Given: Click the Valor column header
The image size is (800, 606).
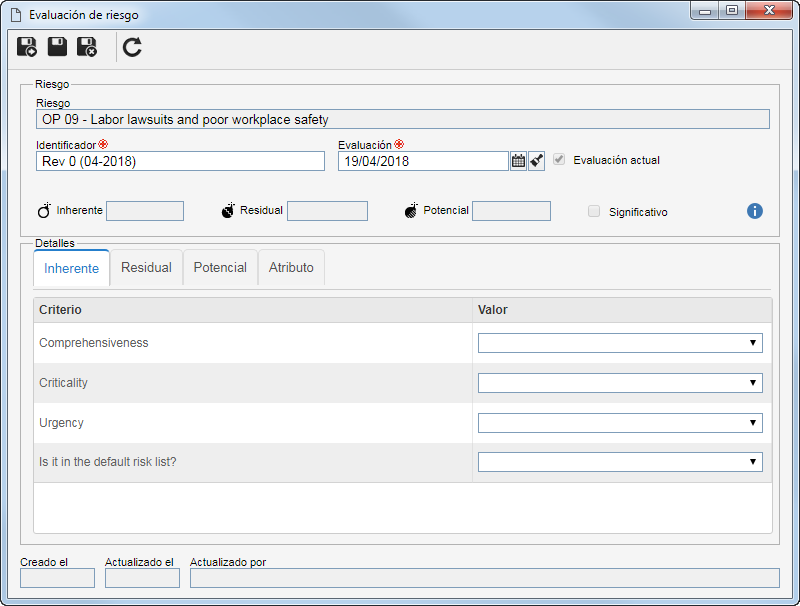Looking at the screenshot, I should coord(622,310).
